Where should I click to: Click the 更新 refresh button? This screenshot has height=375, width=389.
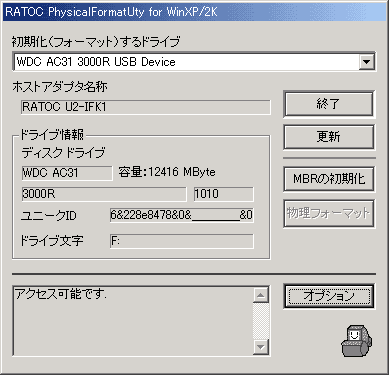tap(329, 137)
